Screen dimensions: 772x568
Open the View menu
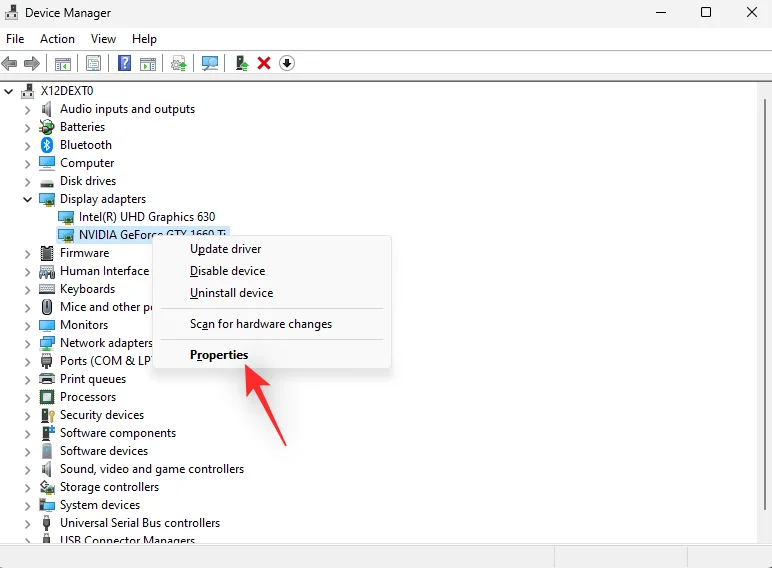click(103, 39)
